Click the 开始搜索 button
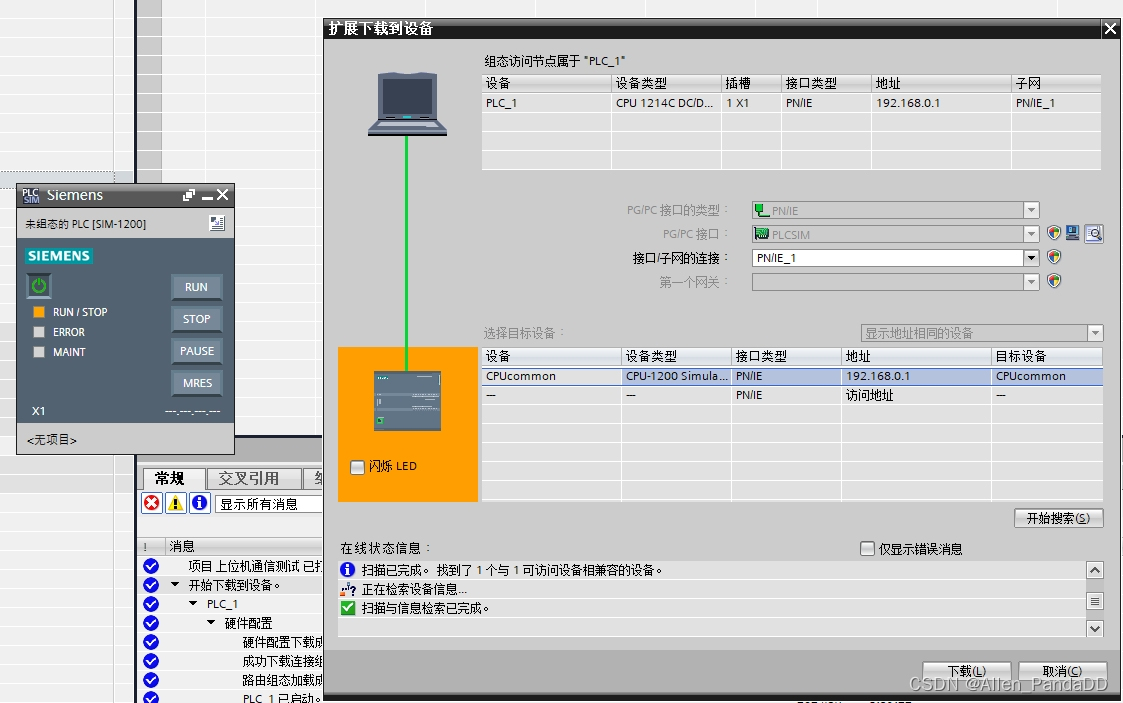Screen dimensions: 1123x703 [1059, 518]
